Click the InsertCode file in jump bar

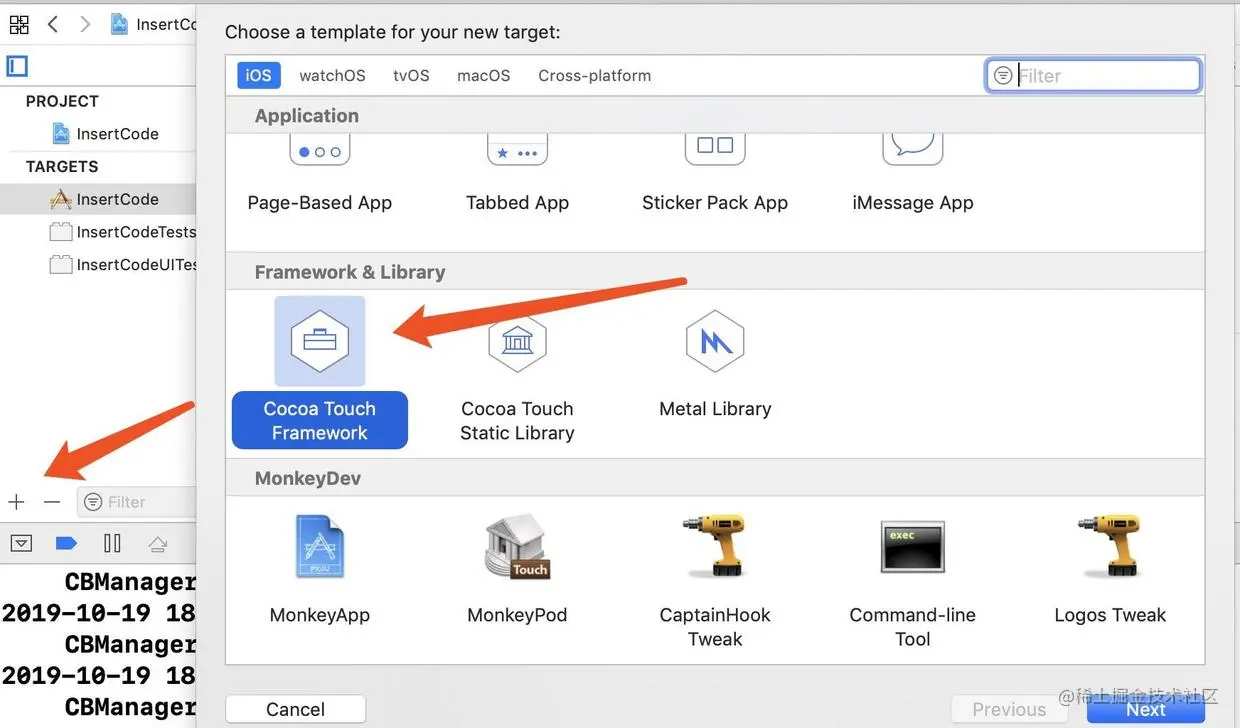pyautogui.click(x=153, y=24)
